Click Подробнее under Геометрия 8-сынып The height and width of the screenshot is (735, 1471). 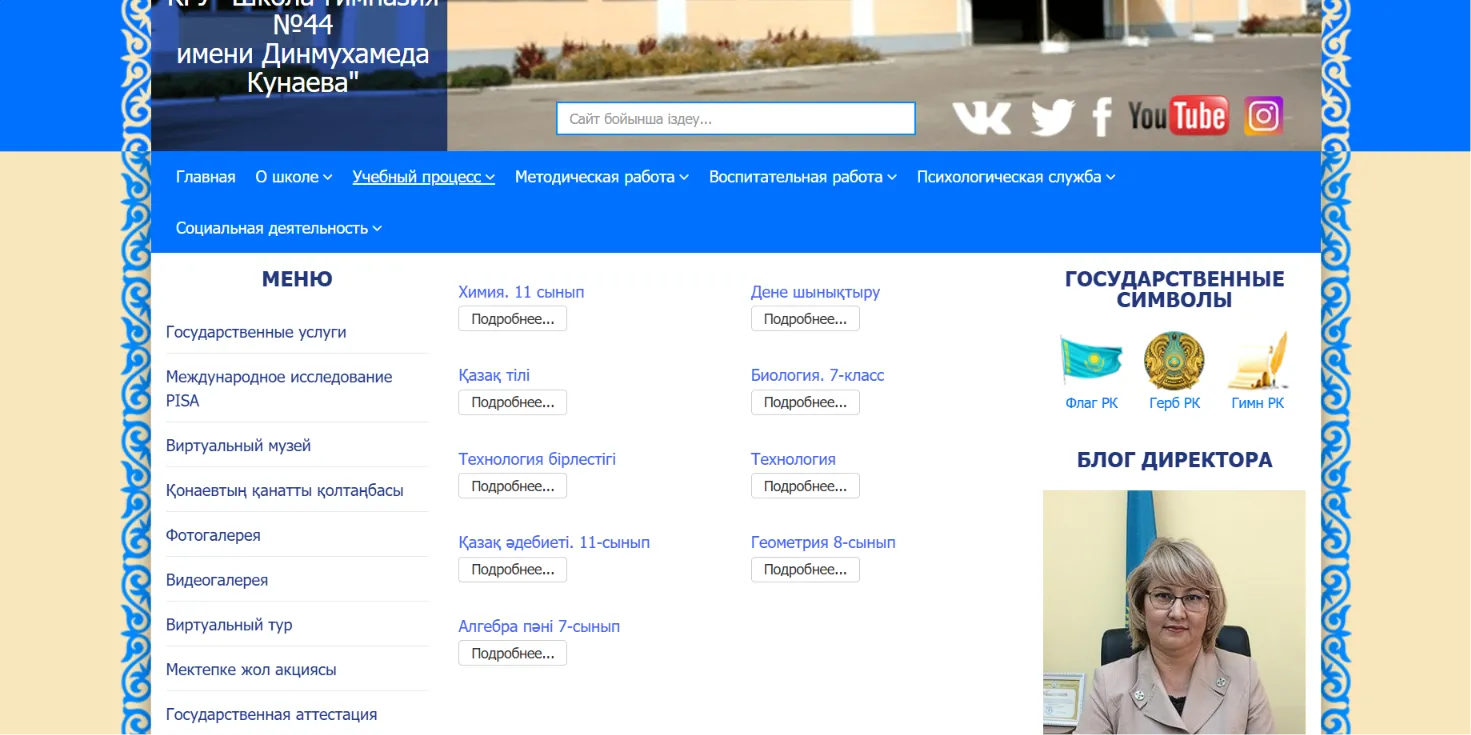(x=805, y=569)
